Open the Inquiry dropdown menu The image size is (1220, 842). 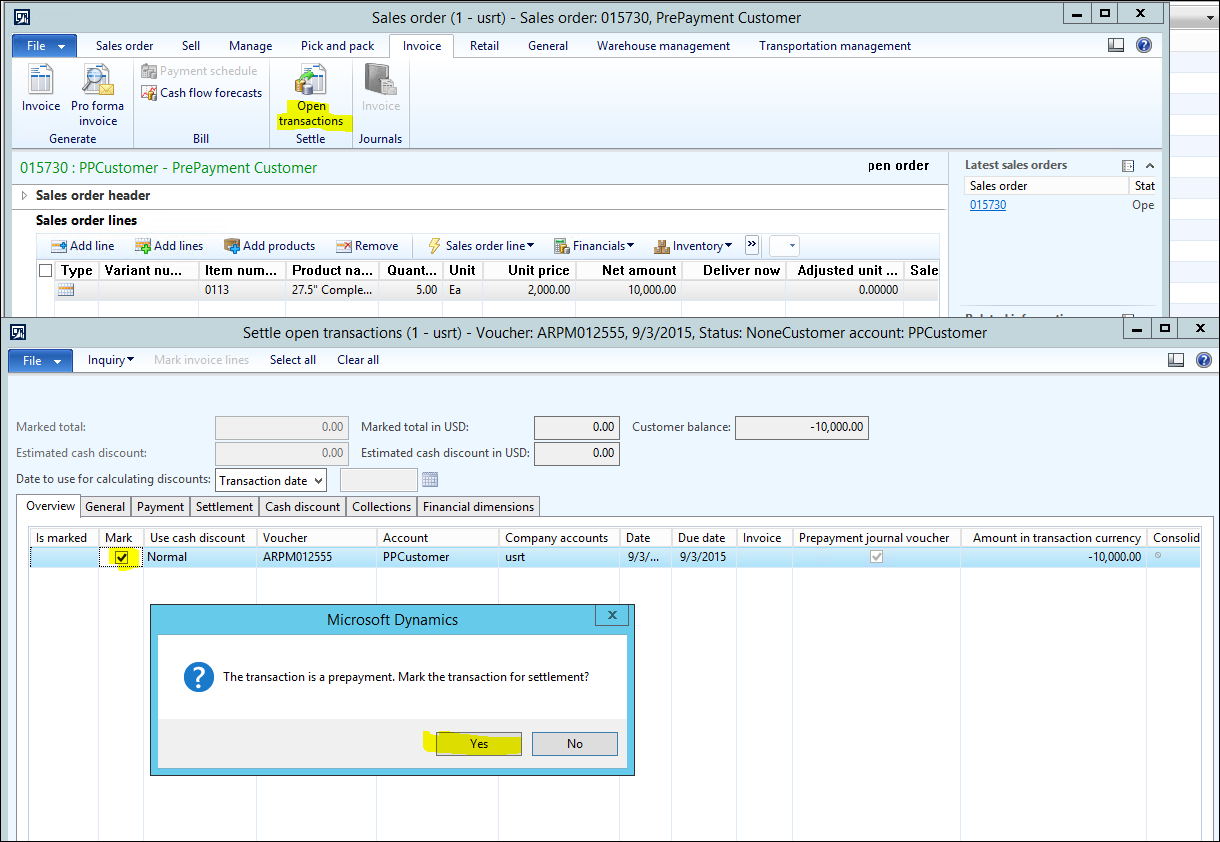[110, 360]
